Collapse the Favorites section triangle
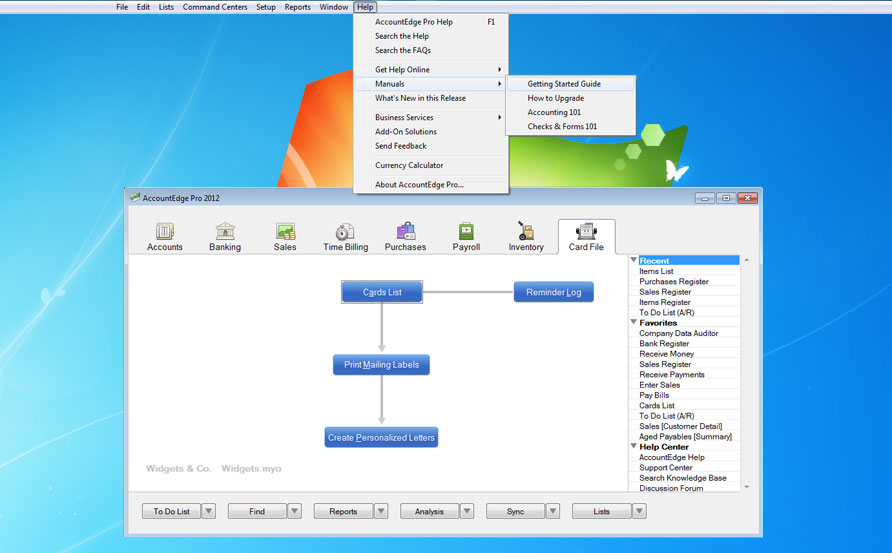 pyautogui.click(x=633, y=322)
